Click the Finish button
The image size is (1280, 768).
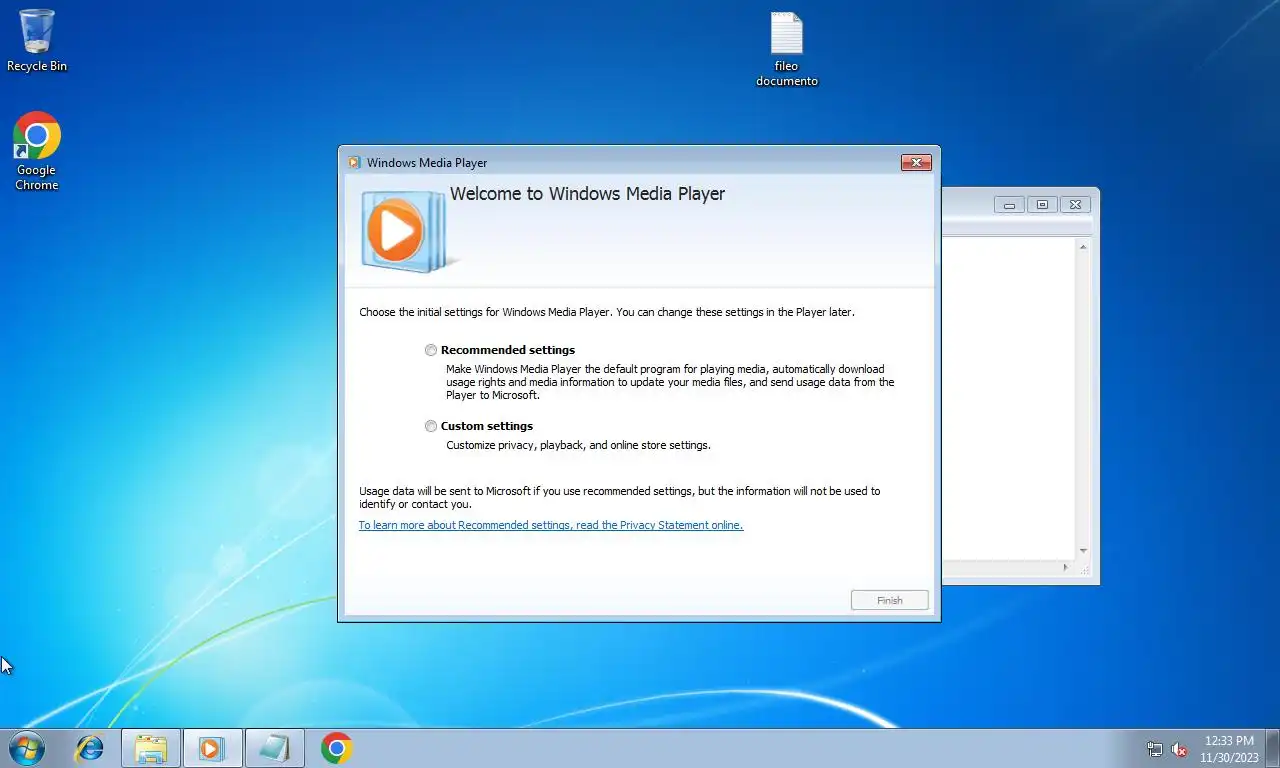pyautogui.click(x=890, y=600)
